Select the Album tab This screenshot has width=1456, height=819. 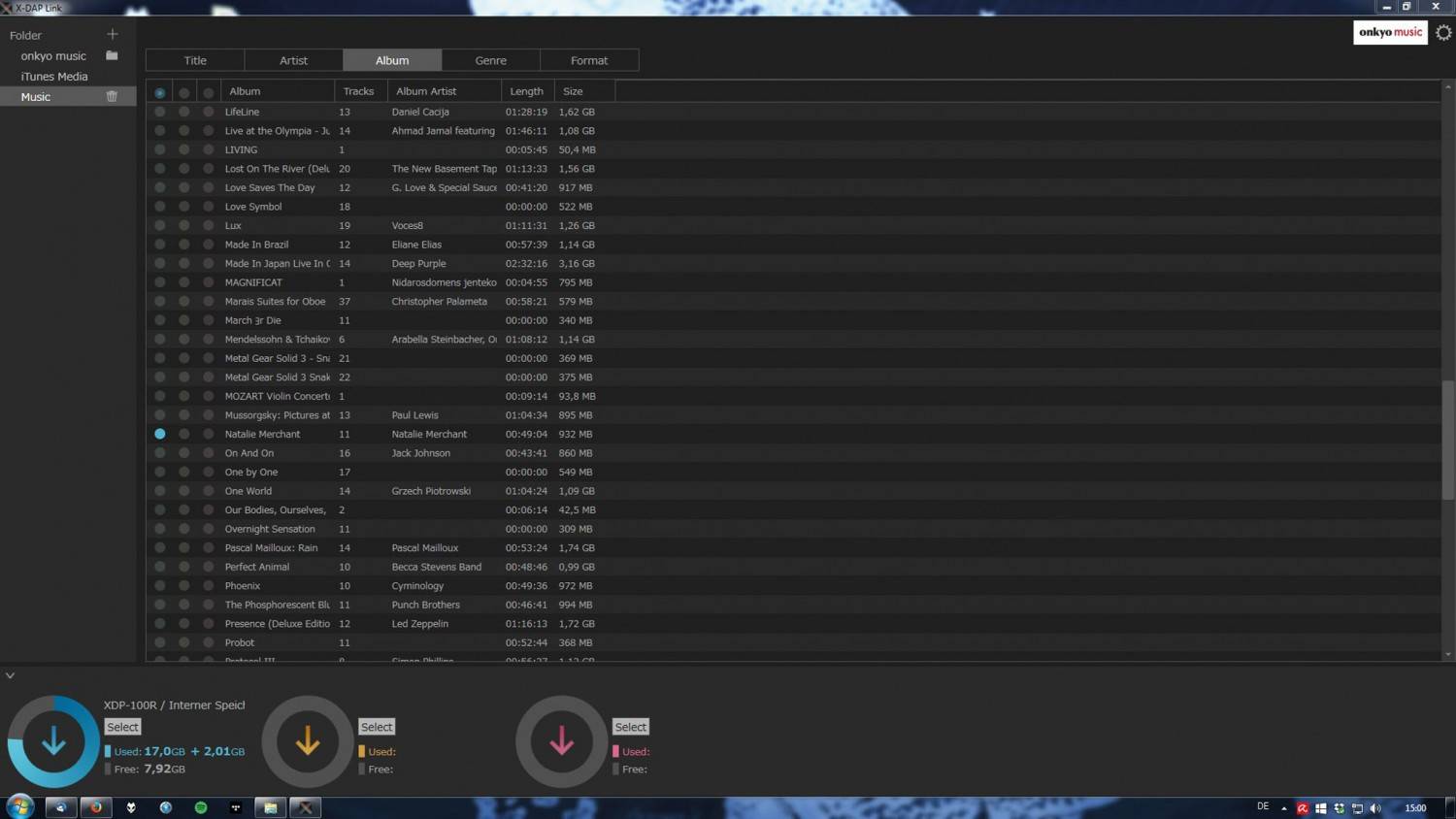pyautogui.click(x=392, y=60)
